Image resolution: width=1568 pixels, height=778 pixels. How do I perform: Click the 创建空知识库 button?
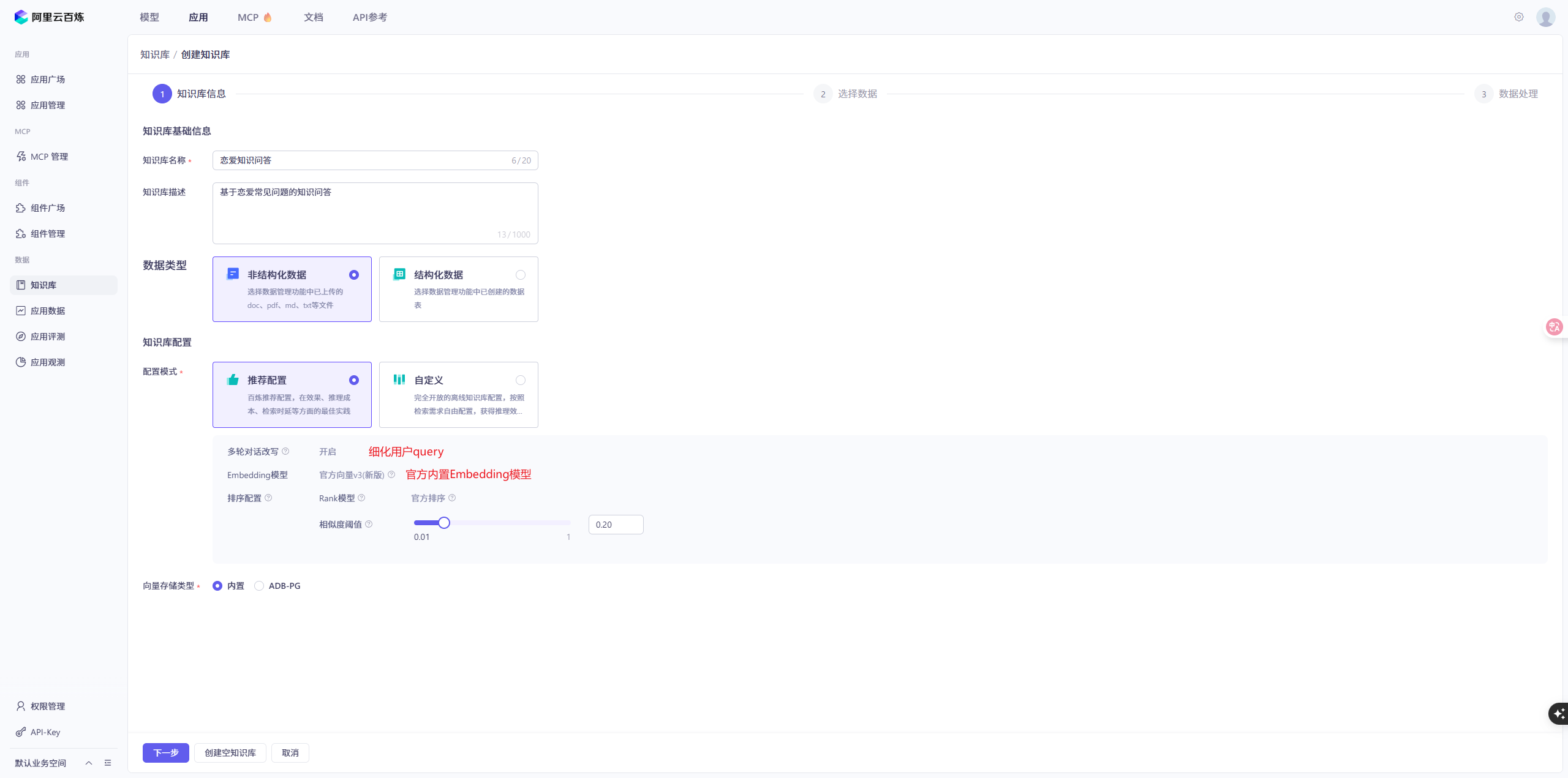click(230, 753)
